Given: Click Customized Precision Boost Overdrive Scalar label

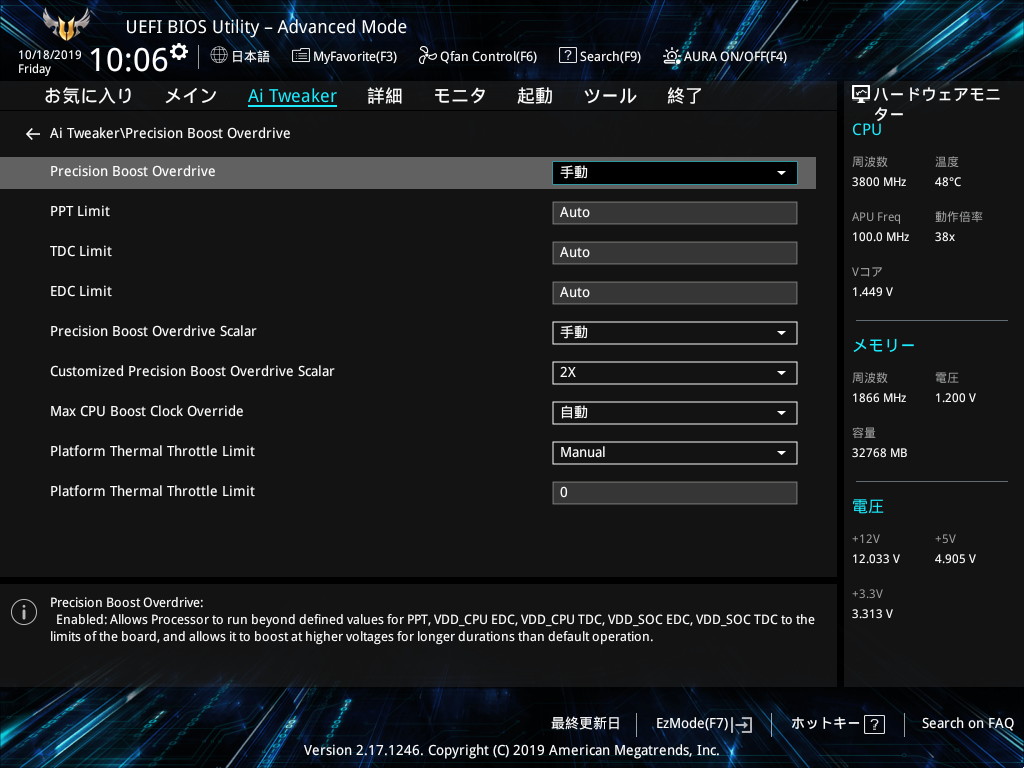Looking at the screenshot, I should 192,372.
